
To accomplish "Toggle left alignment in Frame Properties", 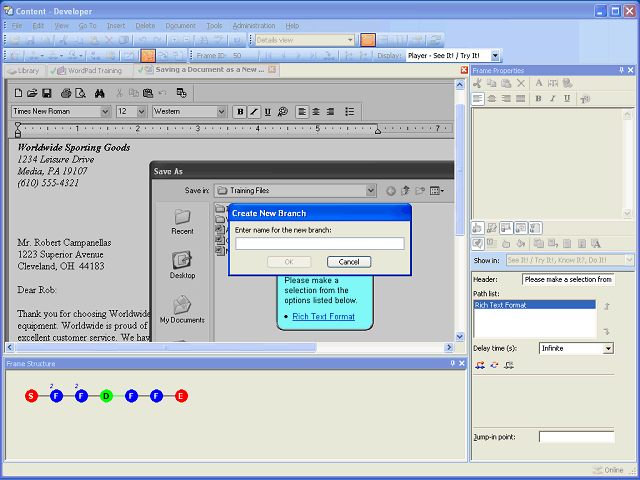I will pos(478,99).
